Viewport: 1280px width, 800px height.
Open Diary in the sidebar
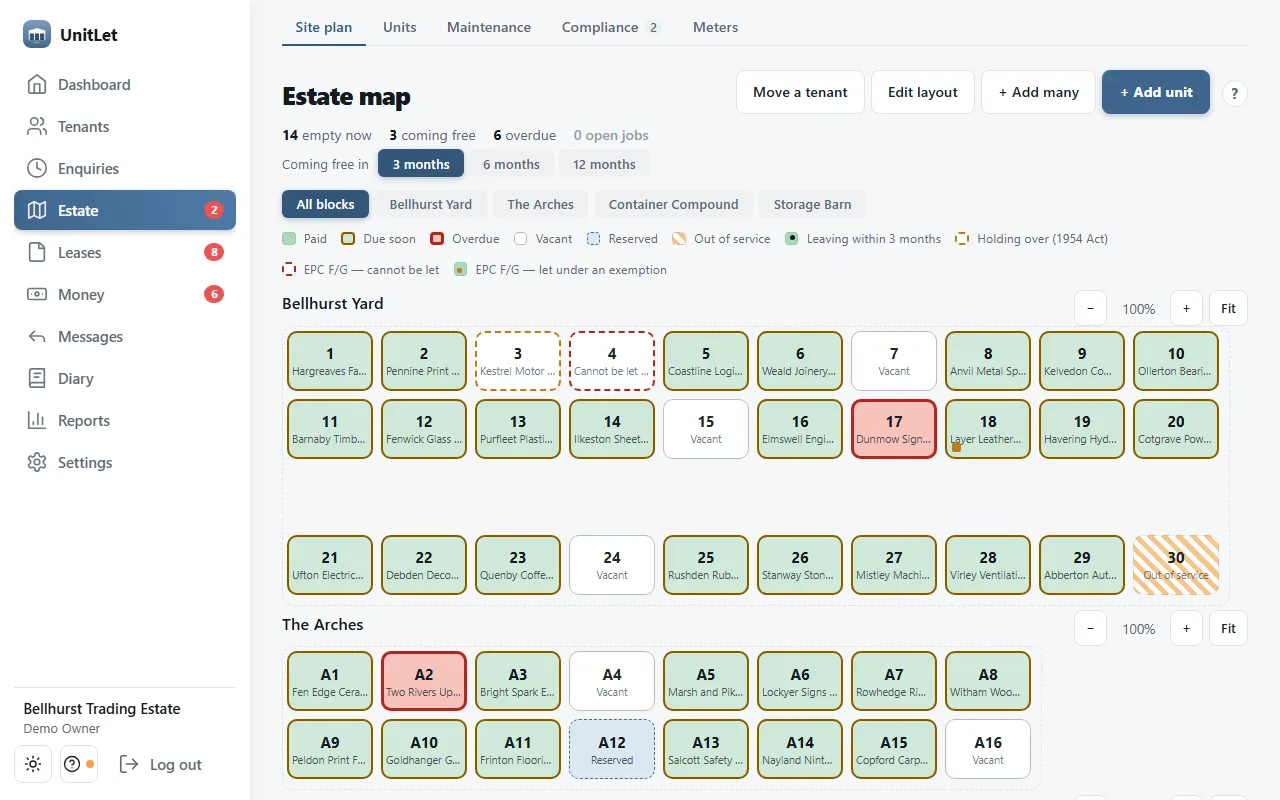125,379
